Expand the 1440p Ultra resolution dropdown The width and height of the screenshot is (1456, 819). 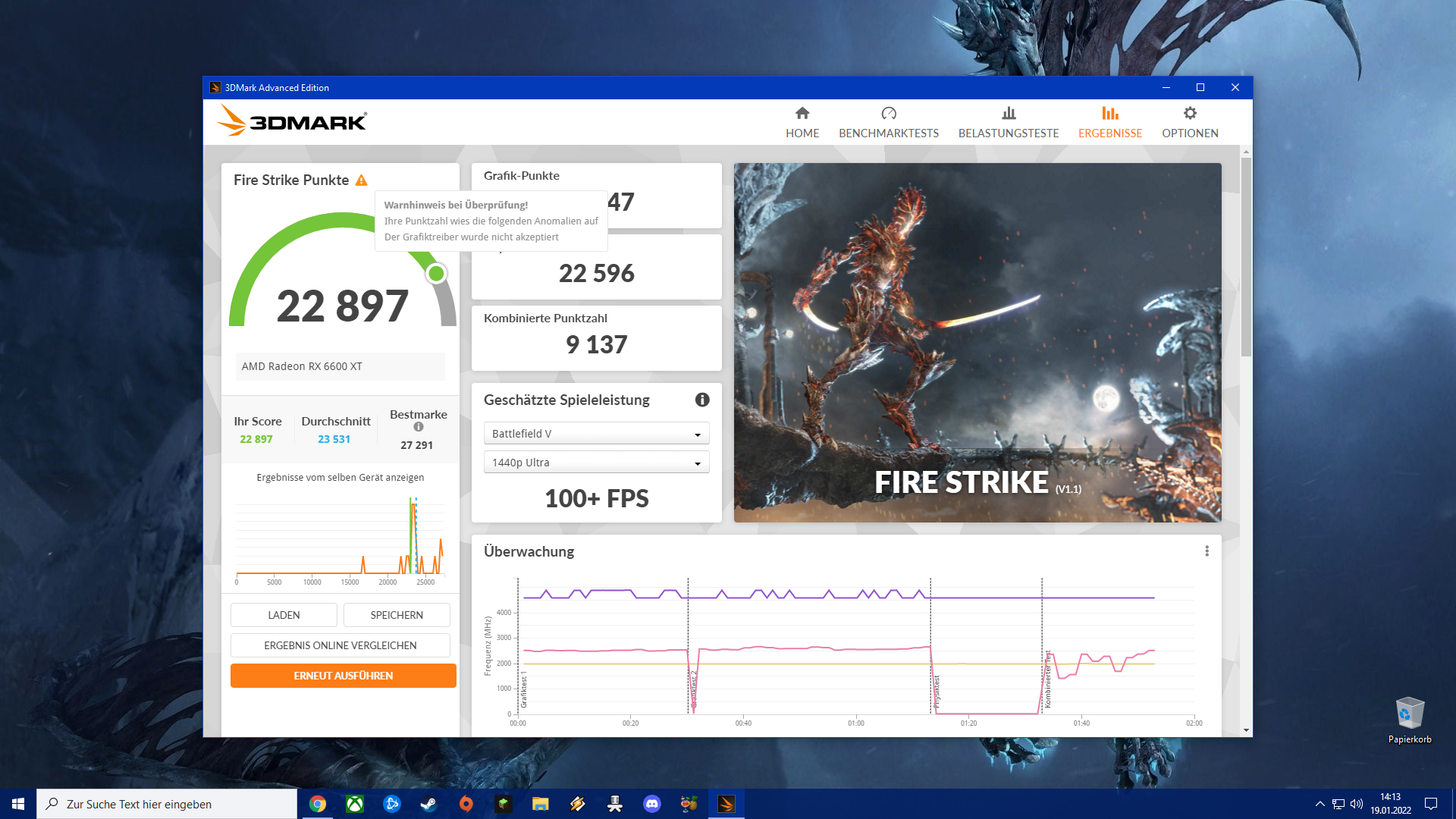tap(596, 463)
